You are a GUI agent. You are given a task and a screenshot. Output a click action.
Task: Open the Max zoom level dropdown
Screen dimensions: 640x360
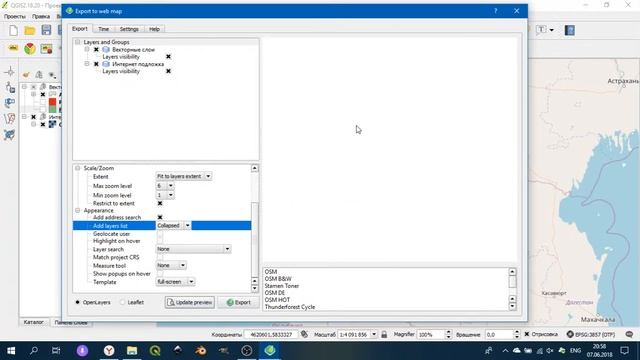coord(165,186)
